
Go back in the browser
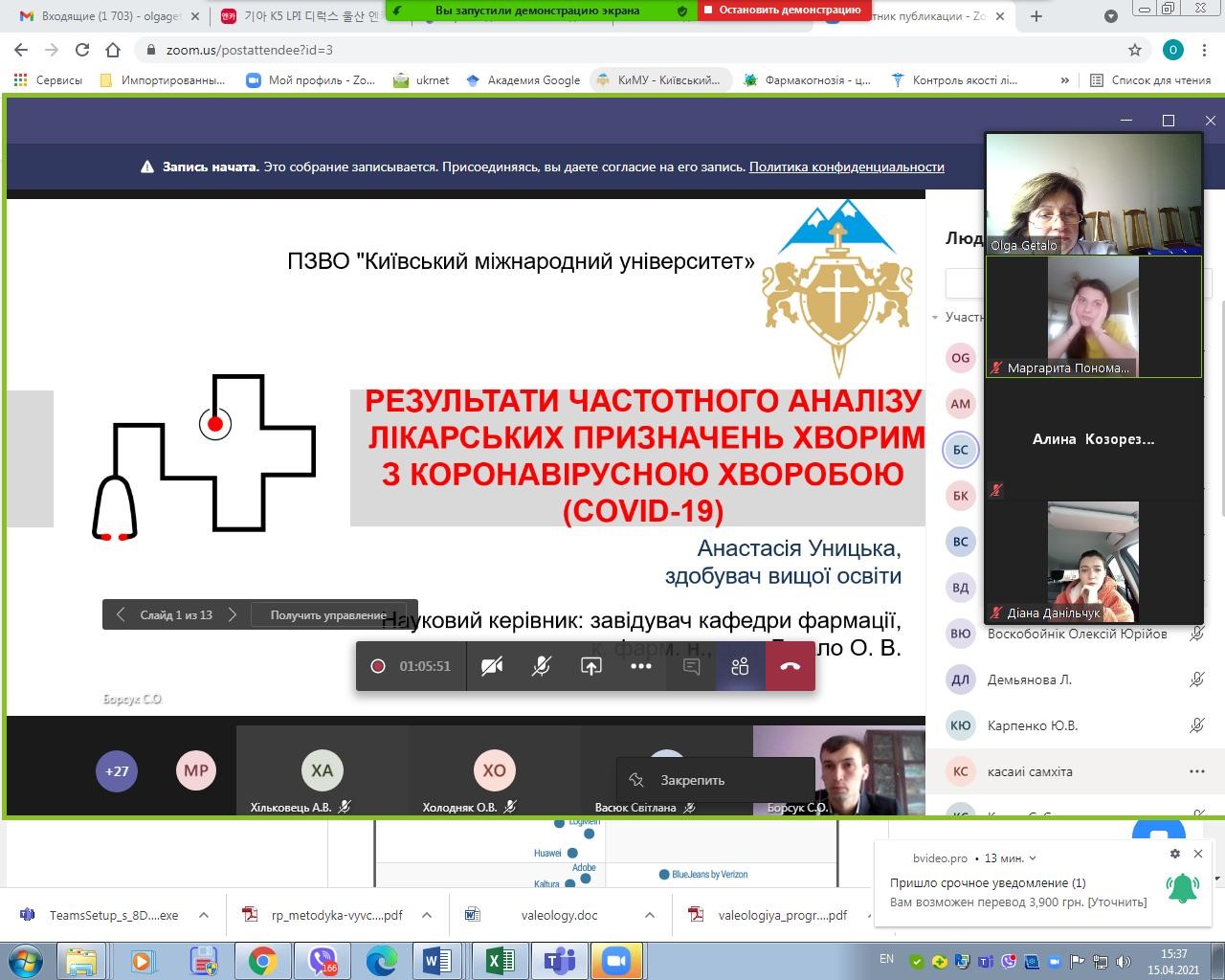(x=21, y=50)
